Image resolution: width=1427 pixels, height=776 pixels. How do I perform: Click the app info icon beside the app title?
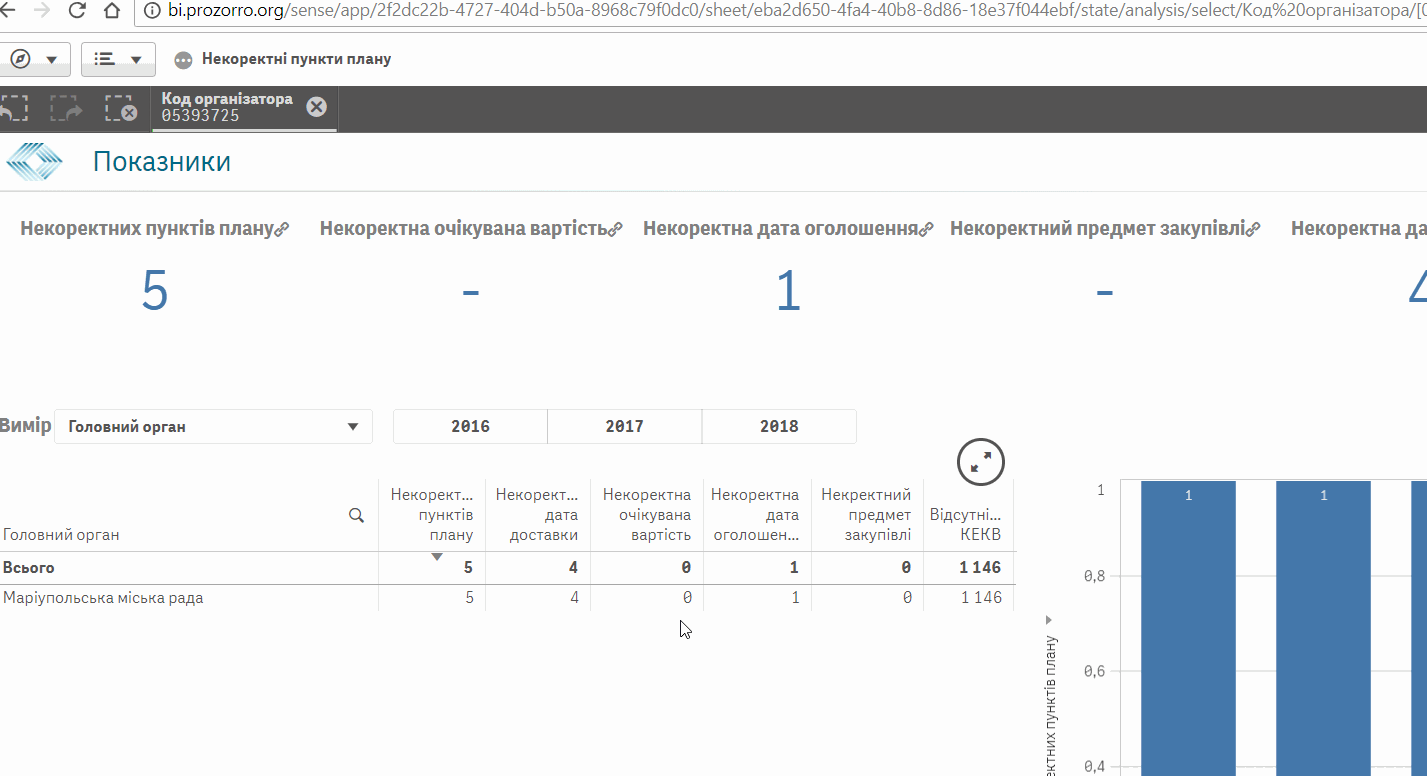(x=183, y=60)
